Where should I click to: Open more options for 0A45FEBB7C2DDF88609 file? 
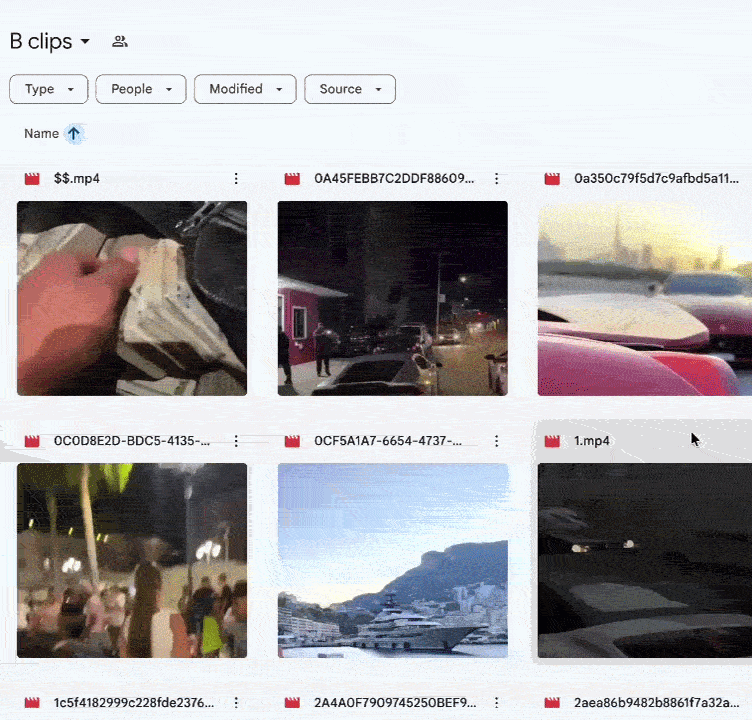pyautogui.click(x=496, y=179)
